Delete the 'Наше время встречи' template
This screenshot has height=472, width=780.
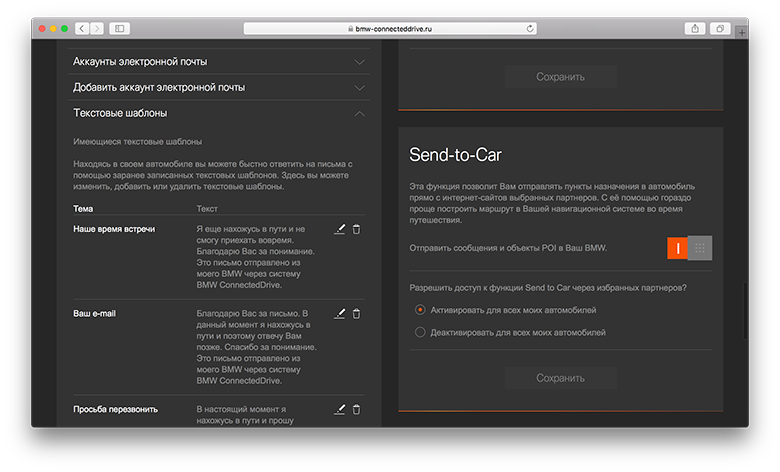point(357,229)
